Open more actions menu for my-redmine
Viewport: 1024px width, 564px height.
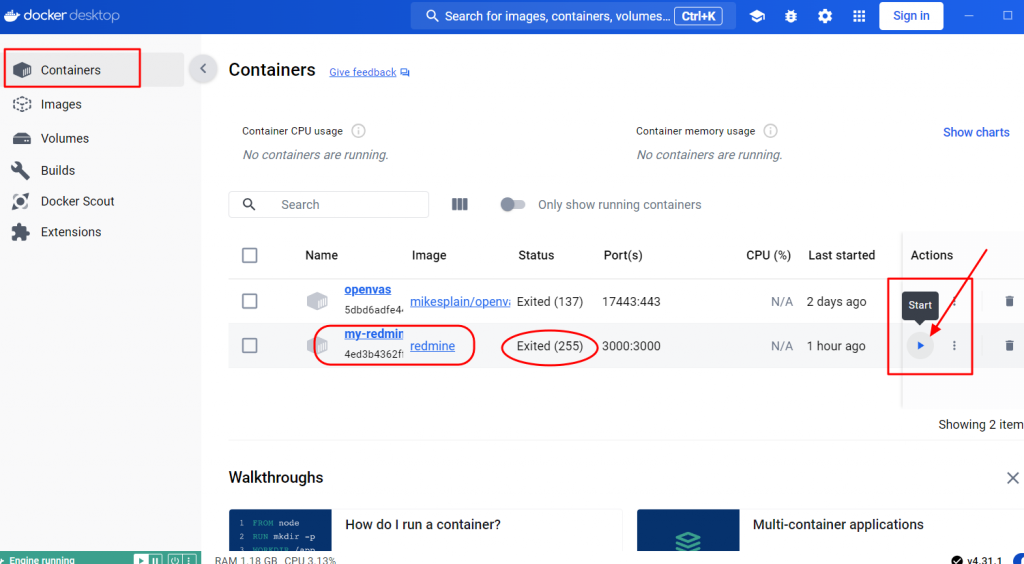click(x=954, y=345)
